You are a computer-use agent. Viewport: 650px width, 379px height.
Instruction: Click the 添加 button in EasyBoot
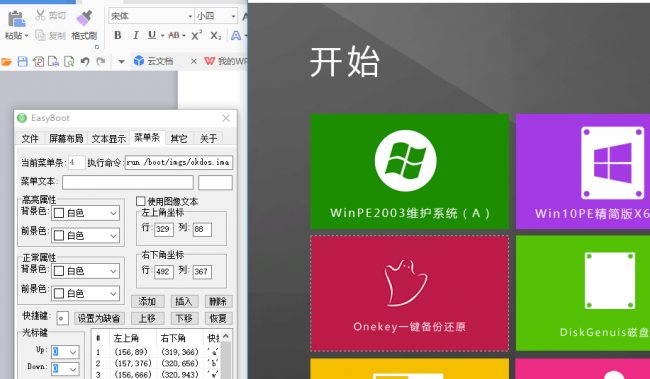[148, 301]
